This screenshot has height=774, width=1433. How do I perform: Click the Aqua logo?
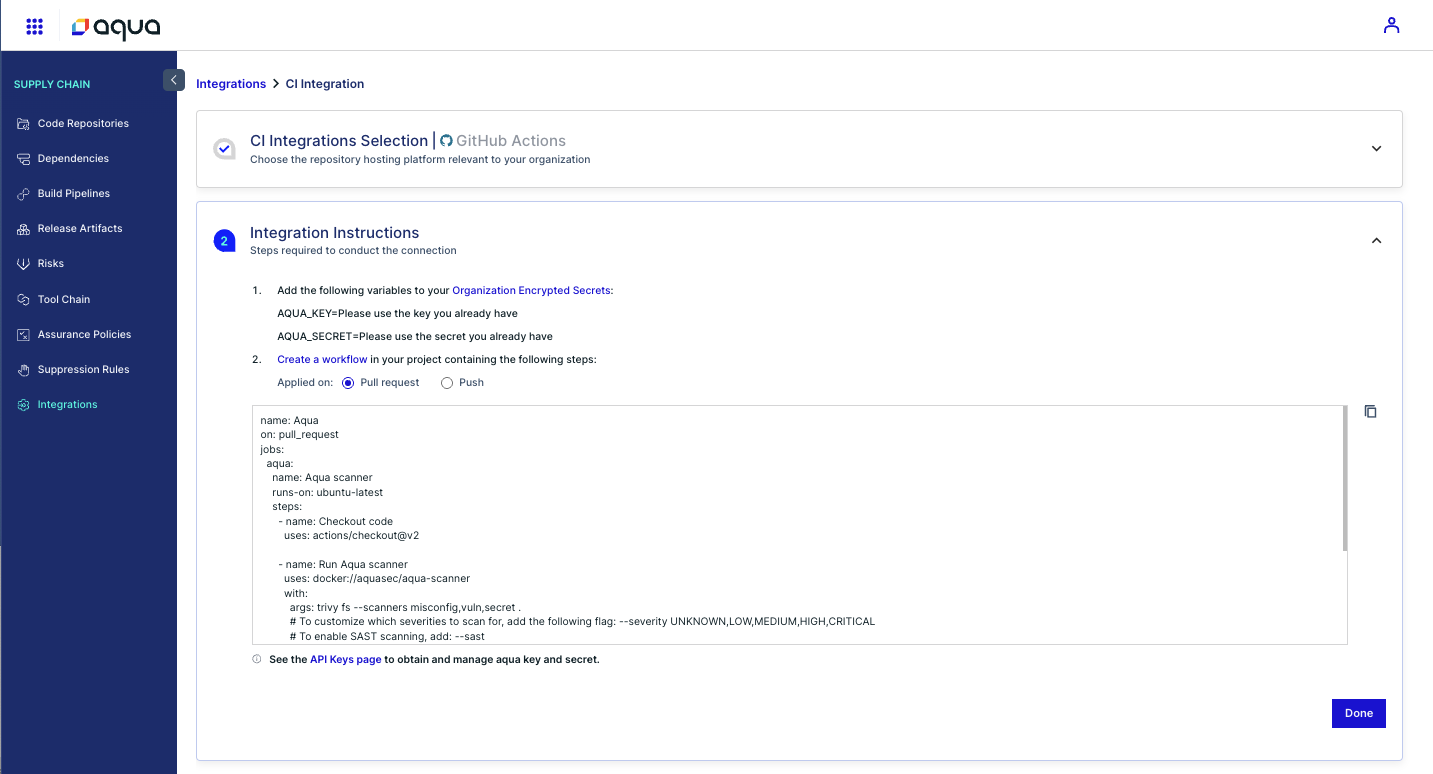tap(116, 27)
